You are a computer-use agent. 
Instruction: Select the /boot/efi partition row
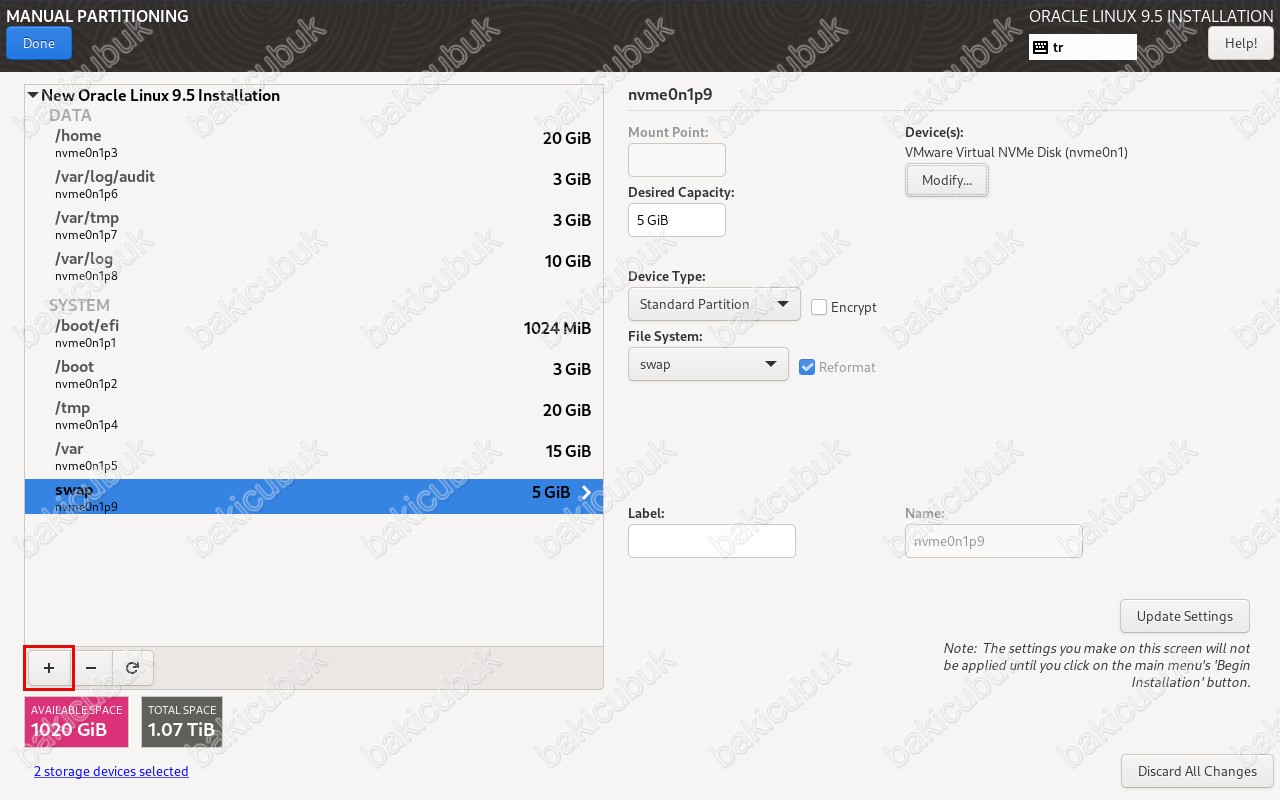point(314,333)
